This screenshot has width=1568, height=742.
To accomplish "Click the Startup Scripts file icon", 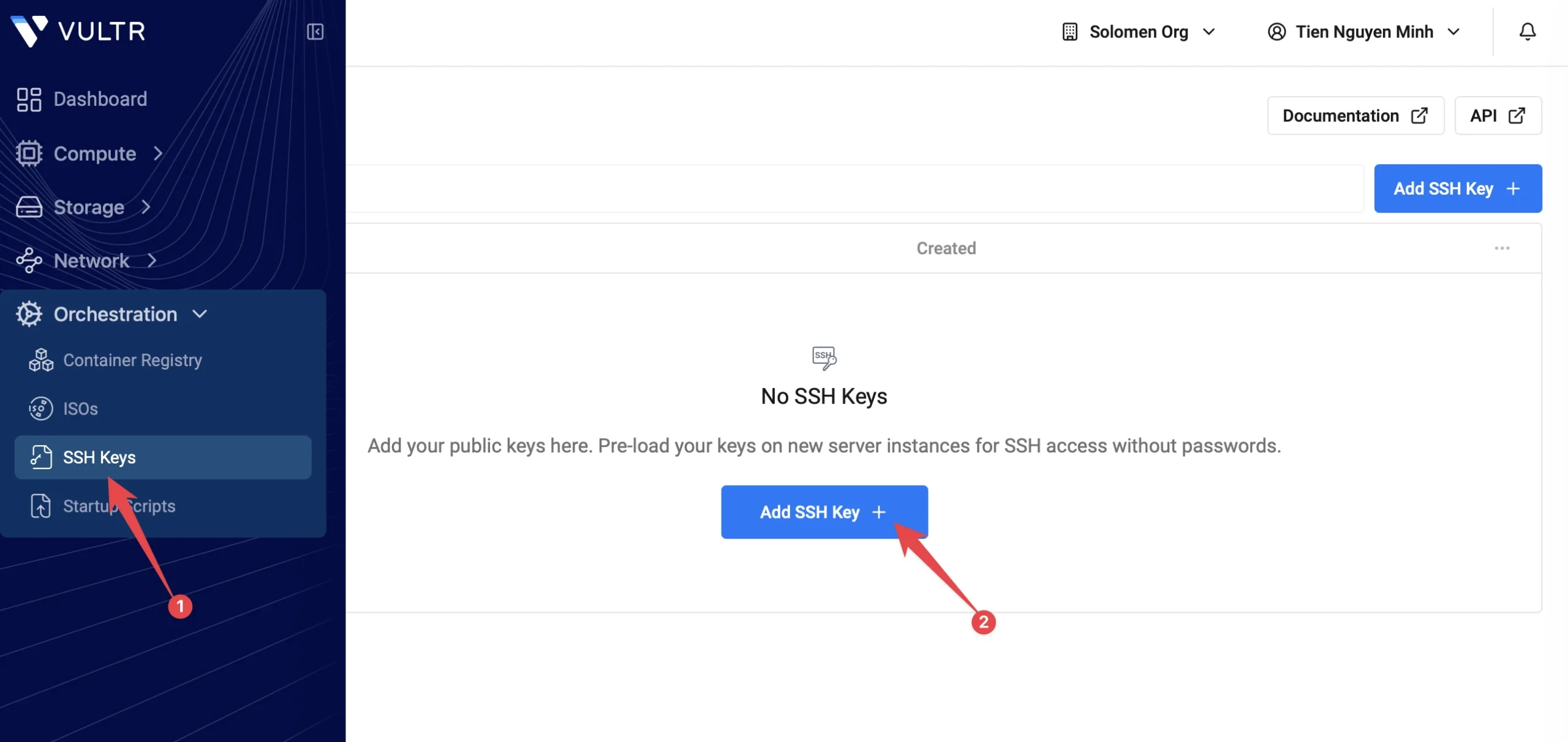I will tap(41, 506).
